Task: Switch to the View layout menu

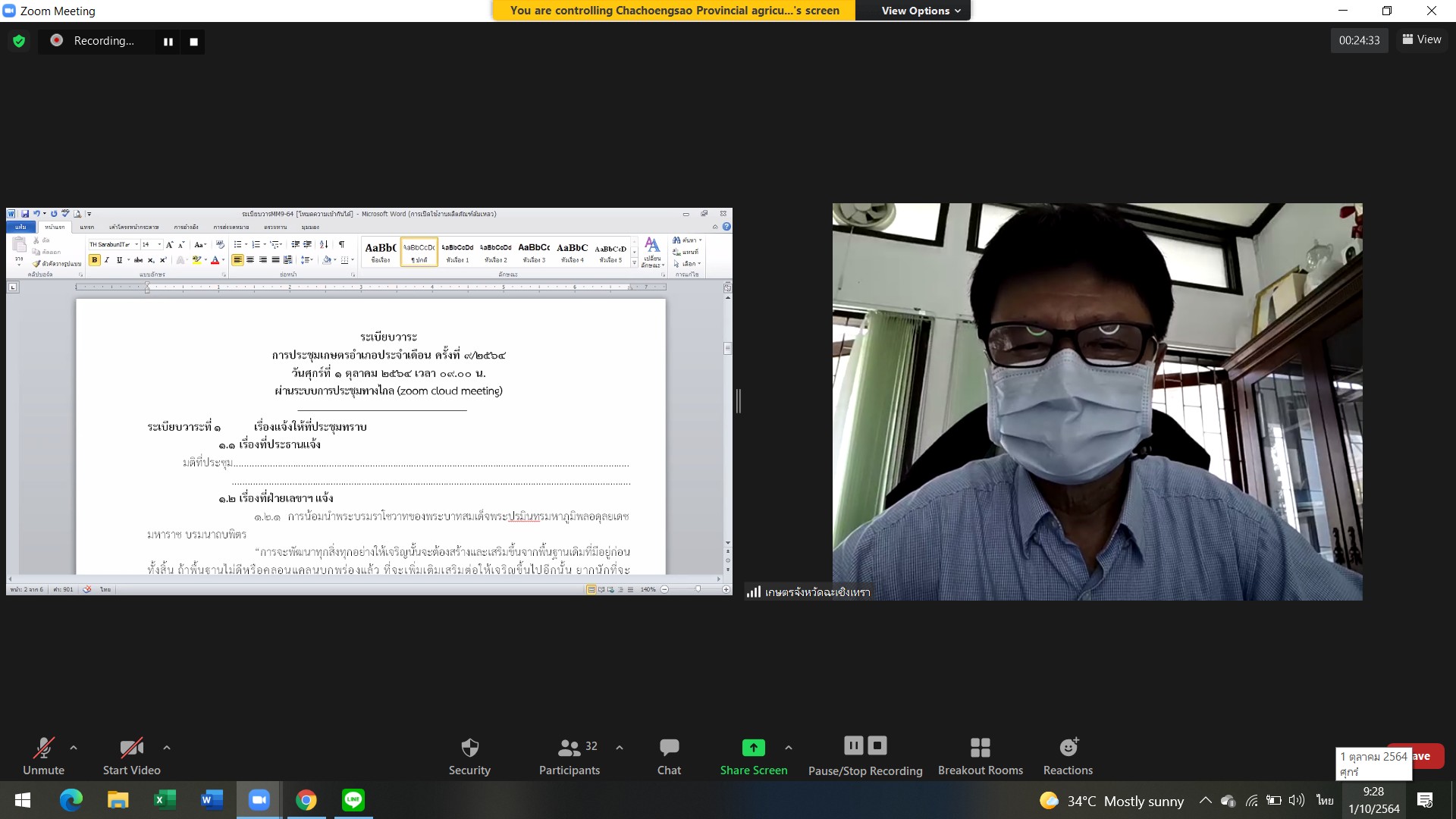Action: (1421, 39)
